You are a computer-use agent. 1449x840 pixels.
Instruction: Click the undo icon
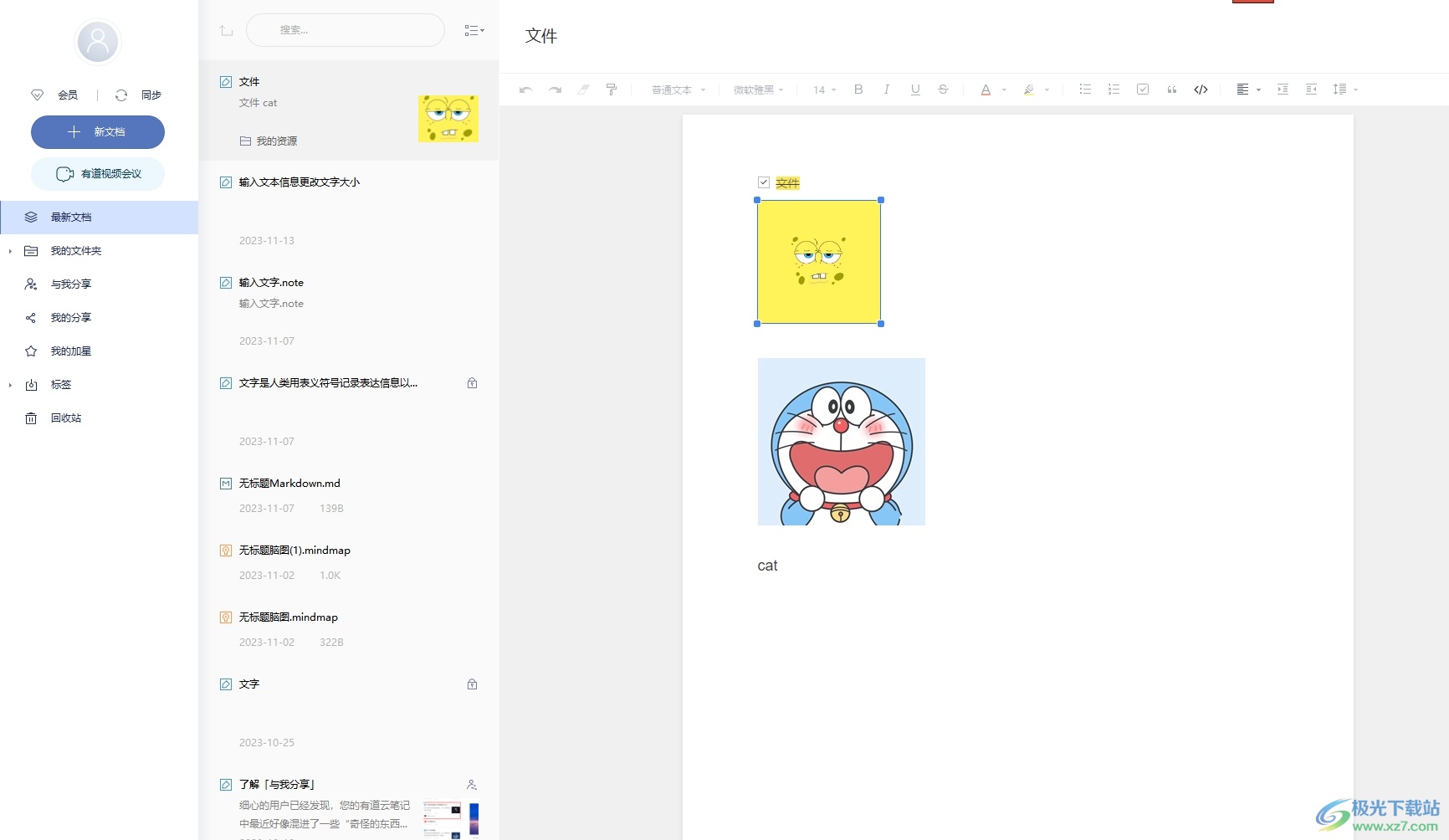tap(525, 90)
